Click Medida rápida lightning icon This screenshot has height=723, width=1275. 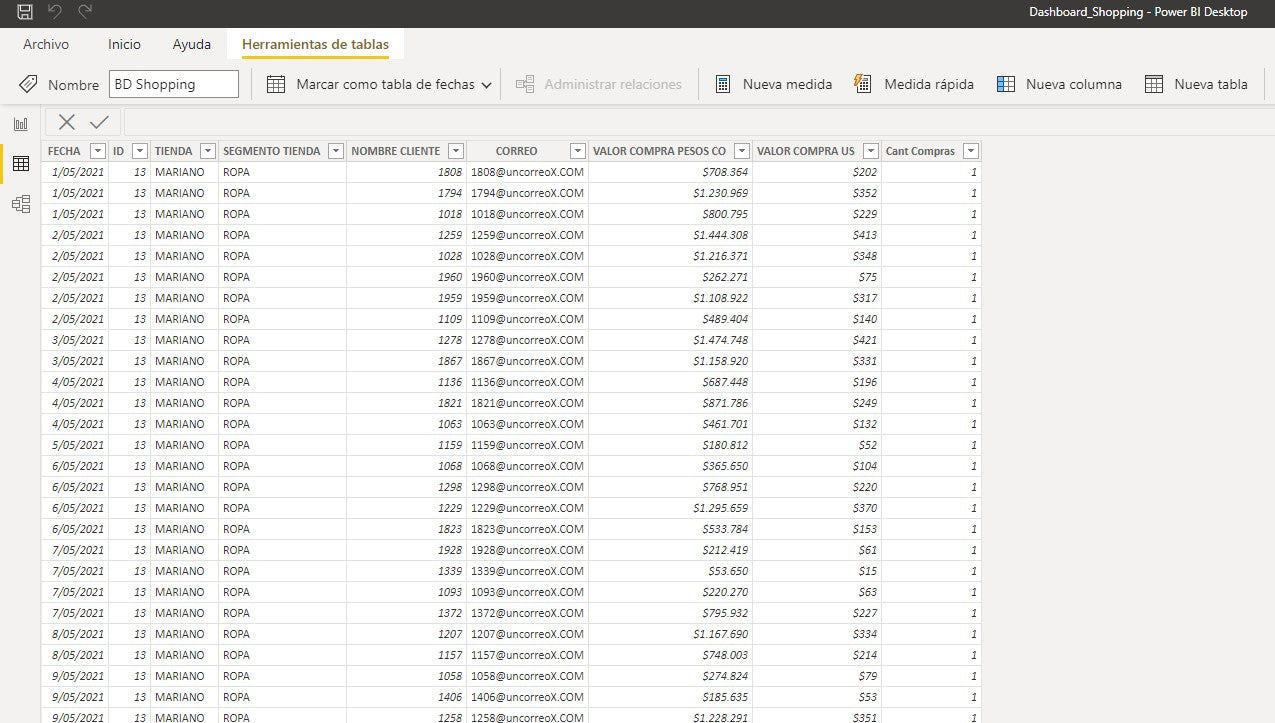863,84
